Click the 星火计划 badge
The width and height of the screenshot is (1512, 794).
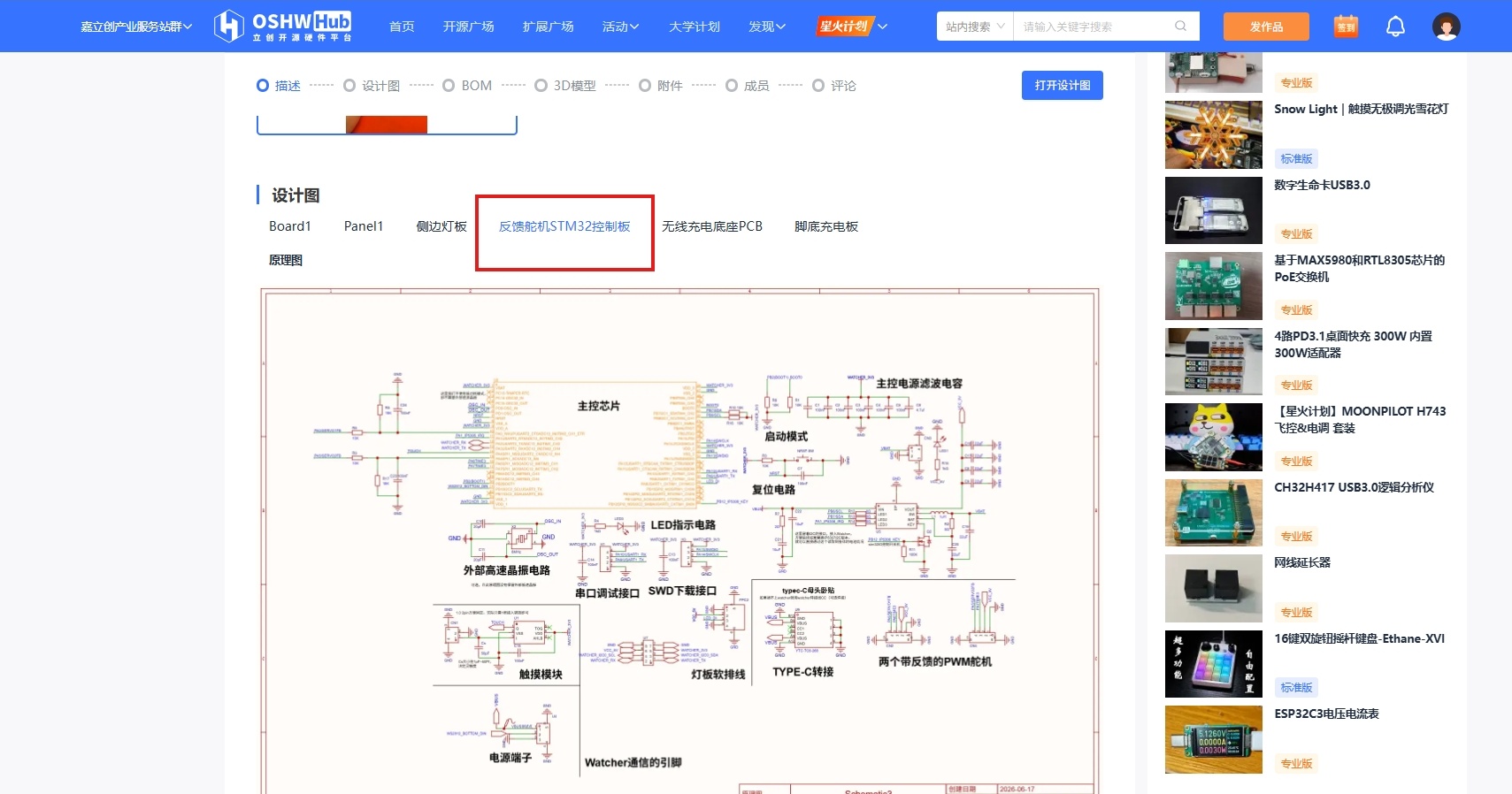click(x=844, y=27)
